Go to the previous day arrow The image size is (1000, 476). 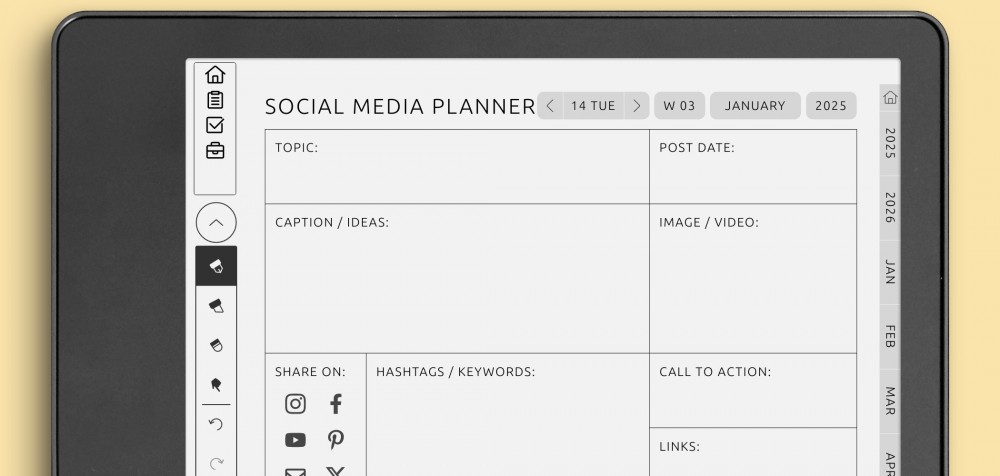[550, 106]
